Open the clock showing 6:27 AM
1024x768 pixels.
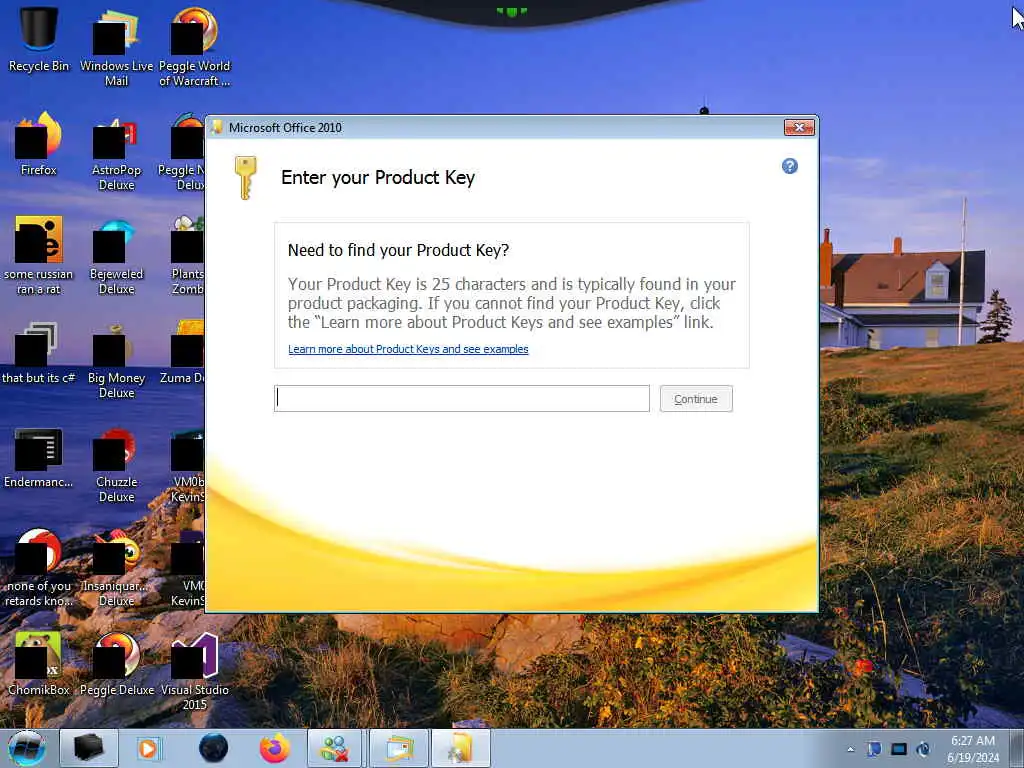(x=973, y=748)
